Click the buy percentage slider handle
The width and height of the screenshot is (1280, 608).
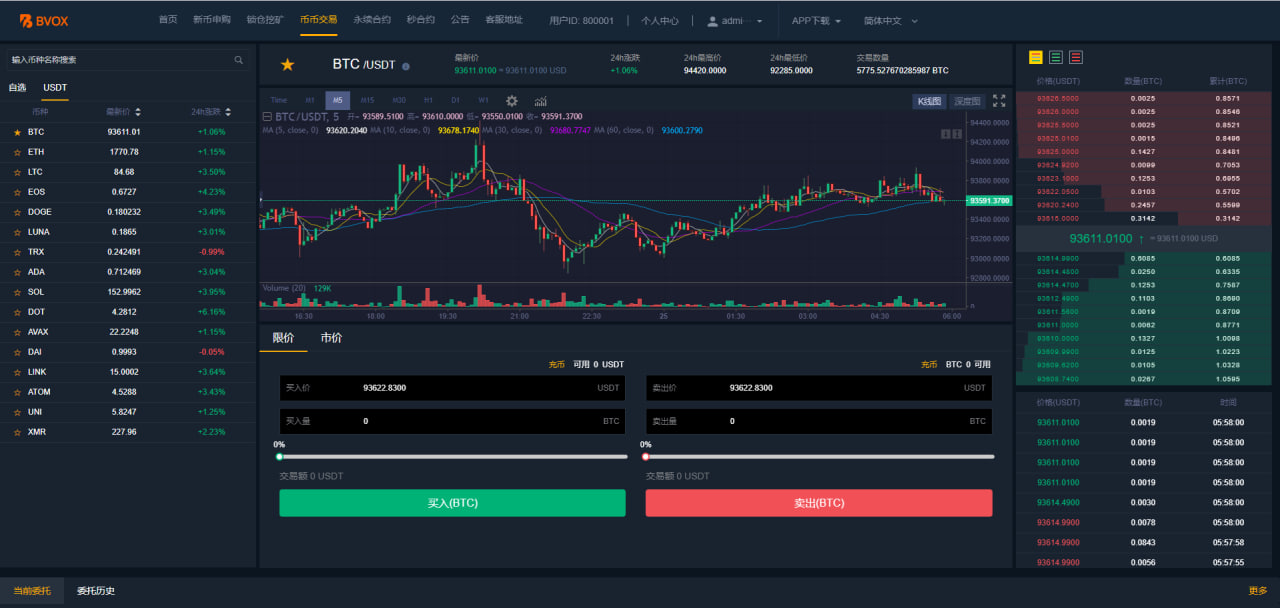(x=279, y=457)
